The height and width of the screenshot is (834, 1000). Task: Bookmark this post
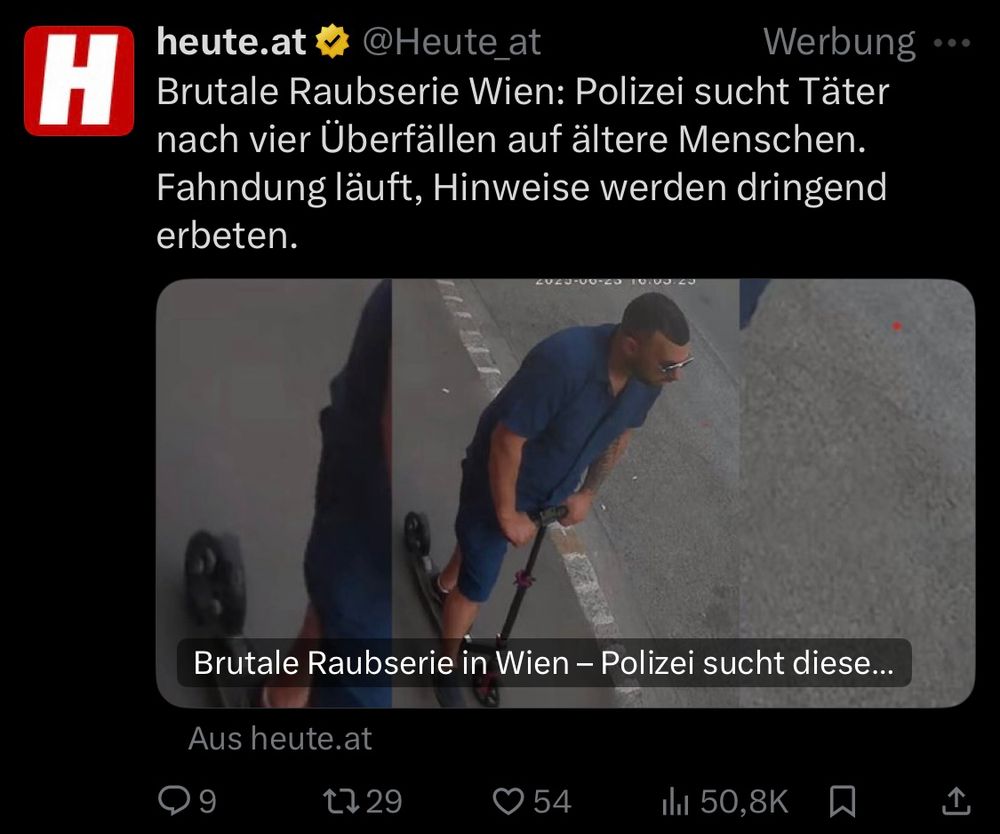click(x=842, y=801)
